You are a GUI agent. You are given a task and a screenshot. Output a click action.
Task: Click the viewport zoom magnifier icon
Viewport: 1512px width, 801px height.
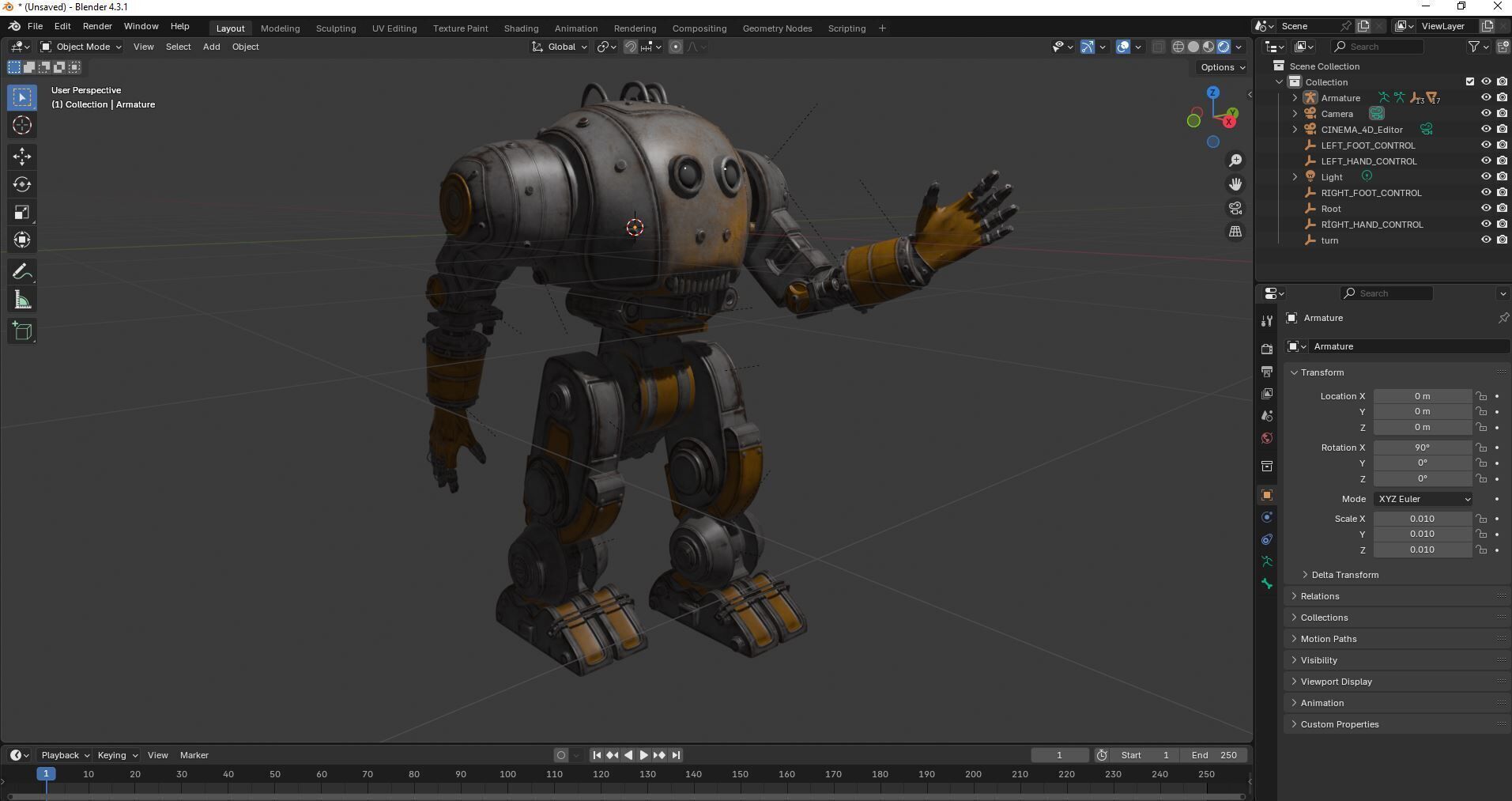pyautogui.click(x=1235, y=161)
